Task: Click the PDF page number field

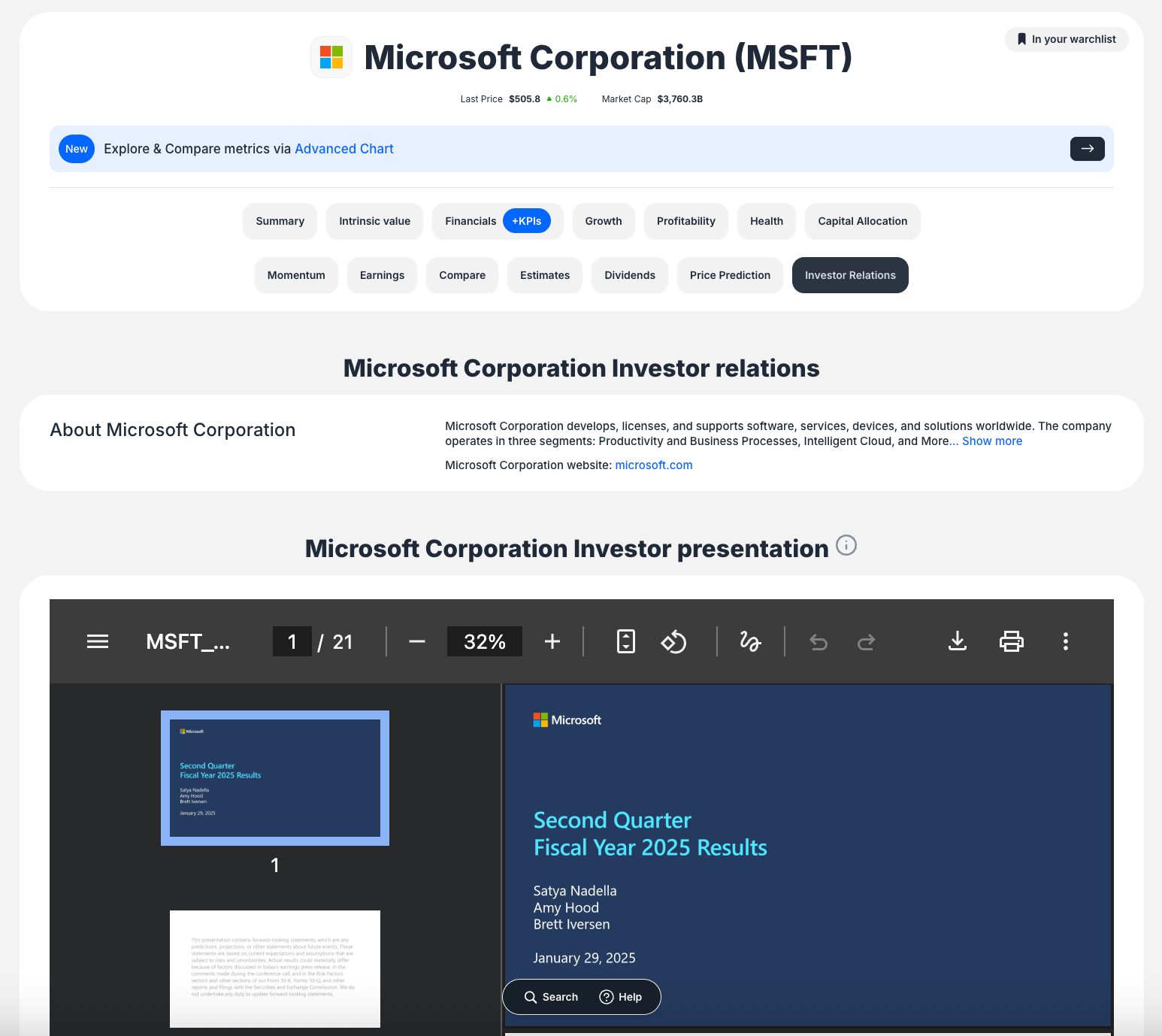Action: (292, 641)
